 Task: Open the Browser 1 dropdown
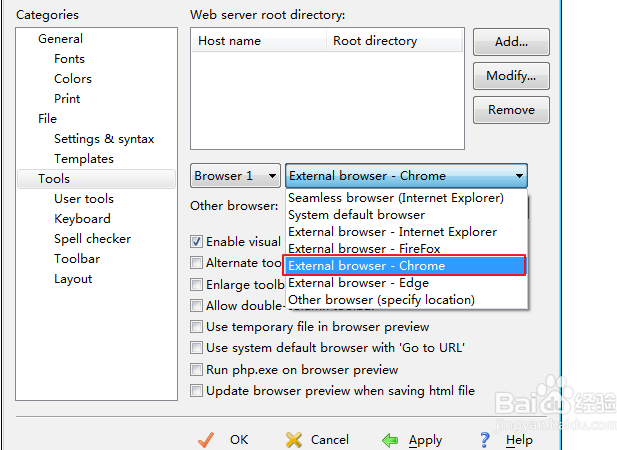pos(235,176)
